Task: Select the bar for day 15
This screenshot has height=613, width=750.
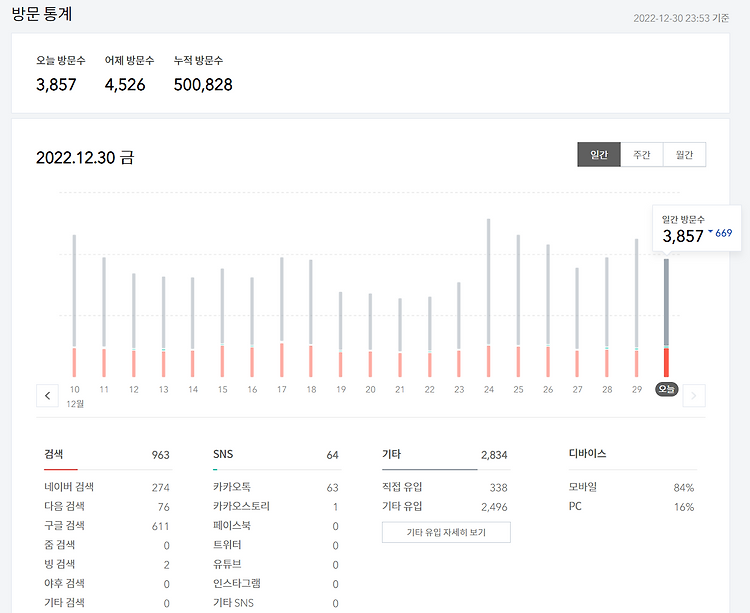Action: tap(222, 323)
